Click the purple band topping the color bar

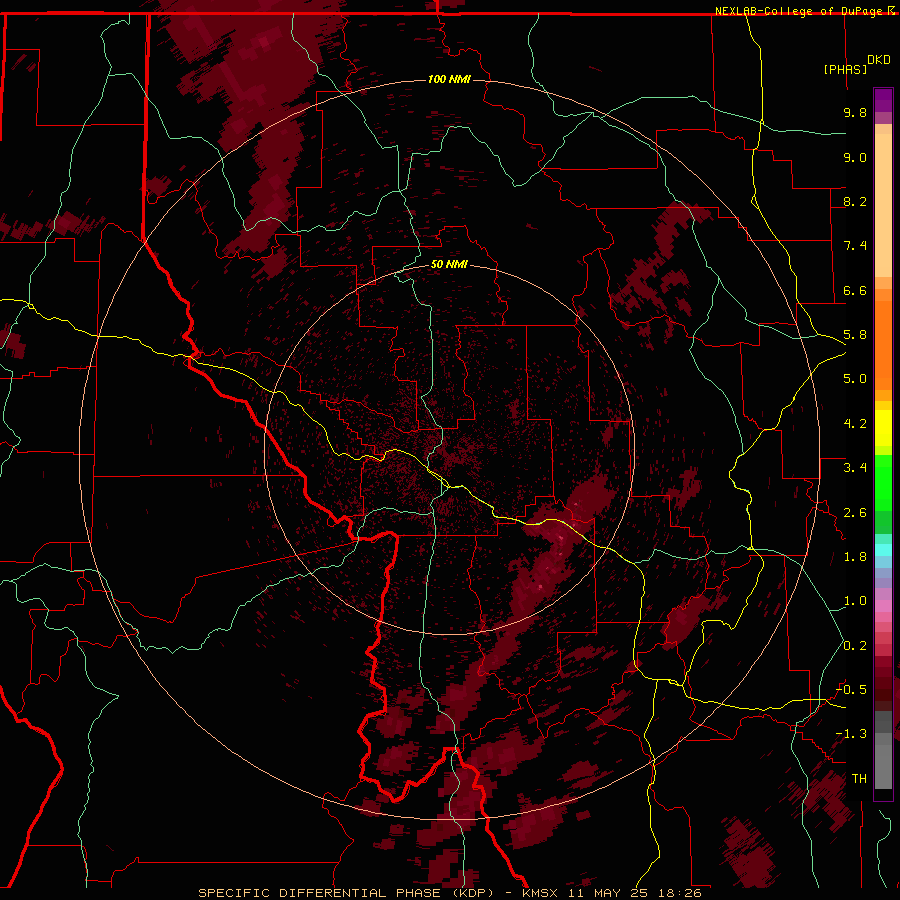[883, 100]
